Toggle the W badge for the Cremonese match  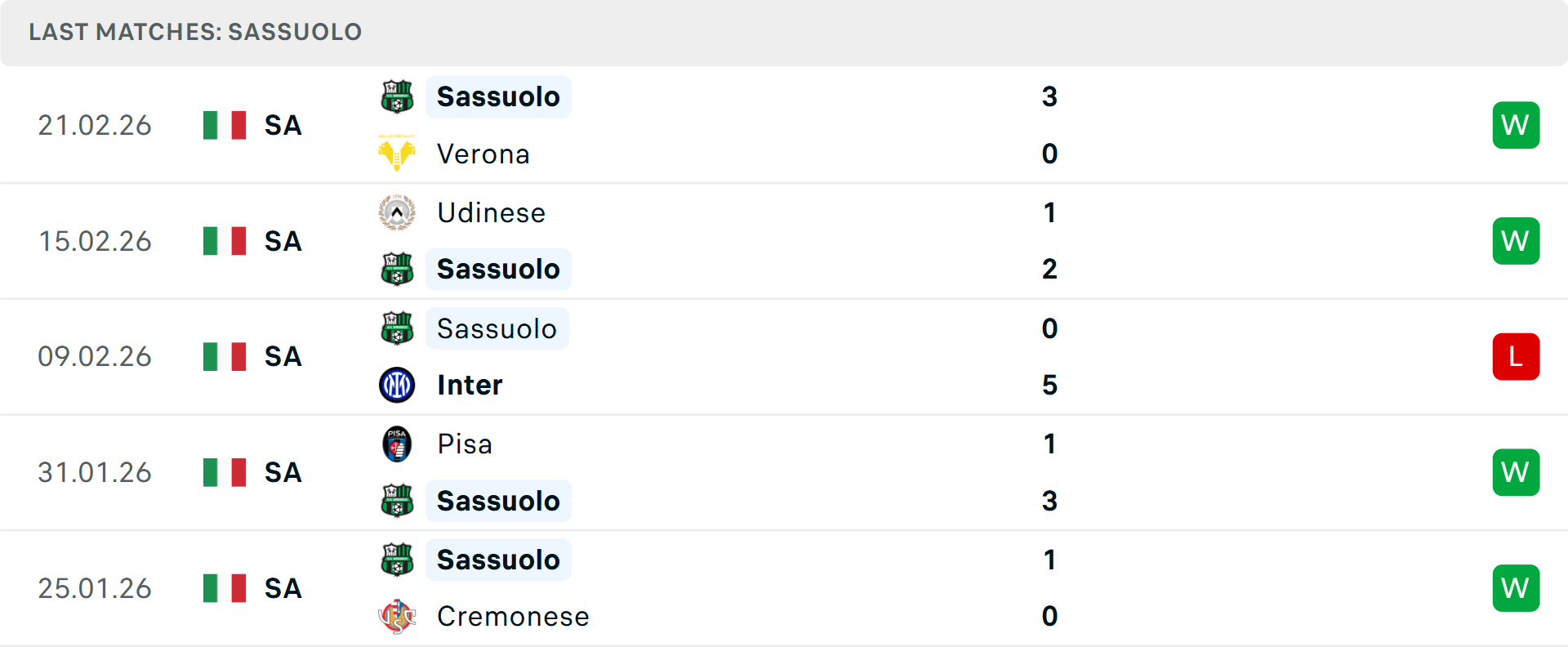(x=1516, y=587)
